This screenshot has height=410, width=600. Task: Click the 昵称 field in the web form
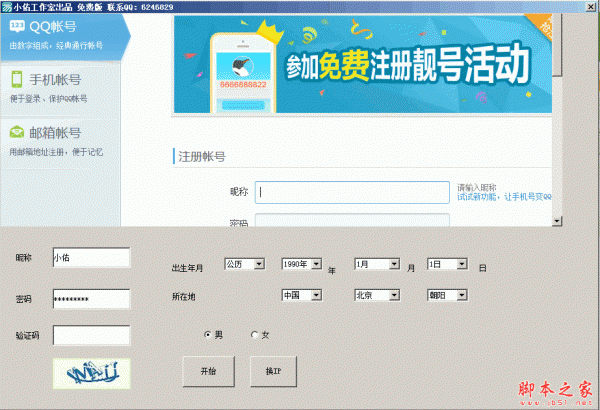tap(352, 192)
